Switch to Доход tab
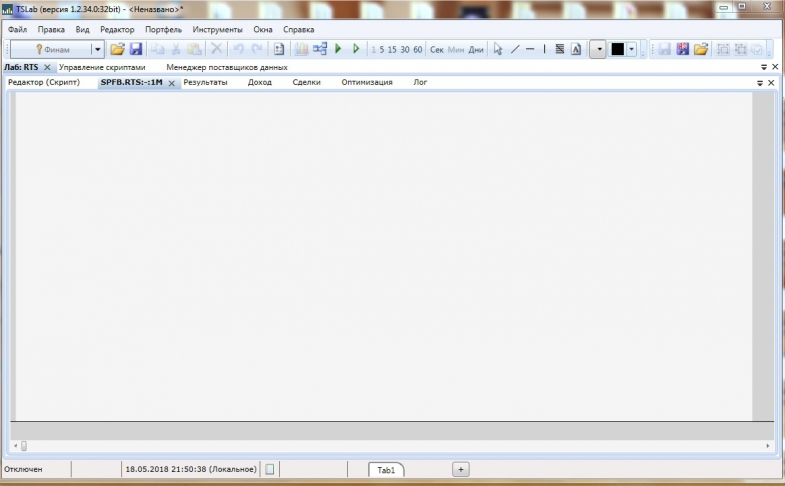785x486 pixels. tap(260, 82)
